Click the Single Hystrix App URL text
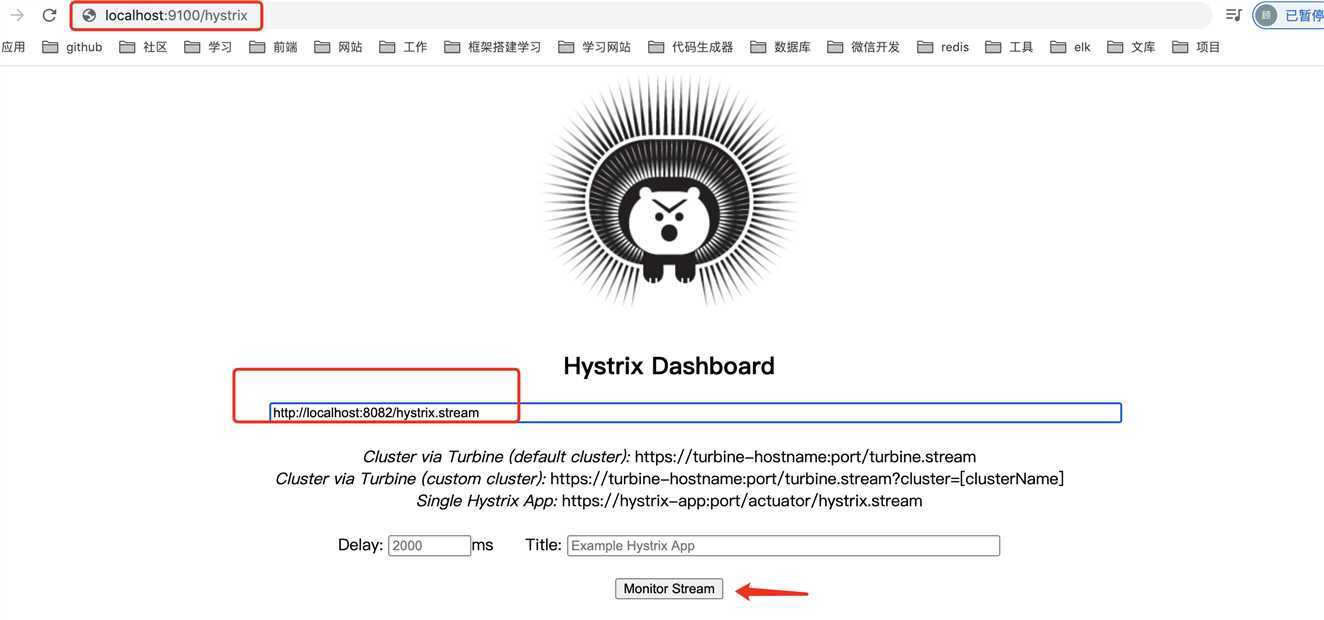1324x620 pixels. click(x=742, y=501)
